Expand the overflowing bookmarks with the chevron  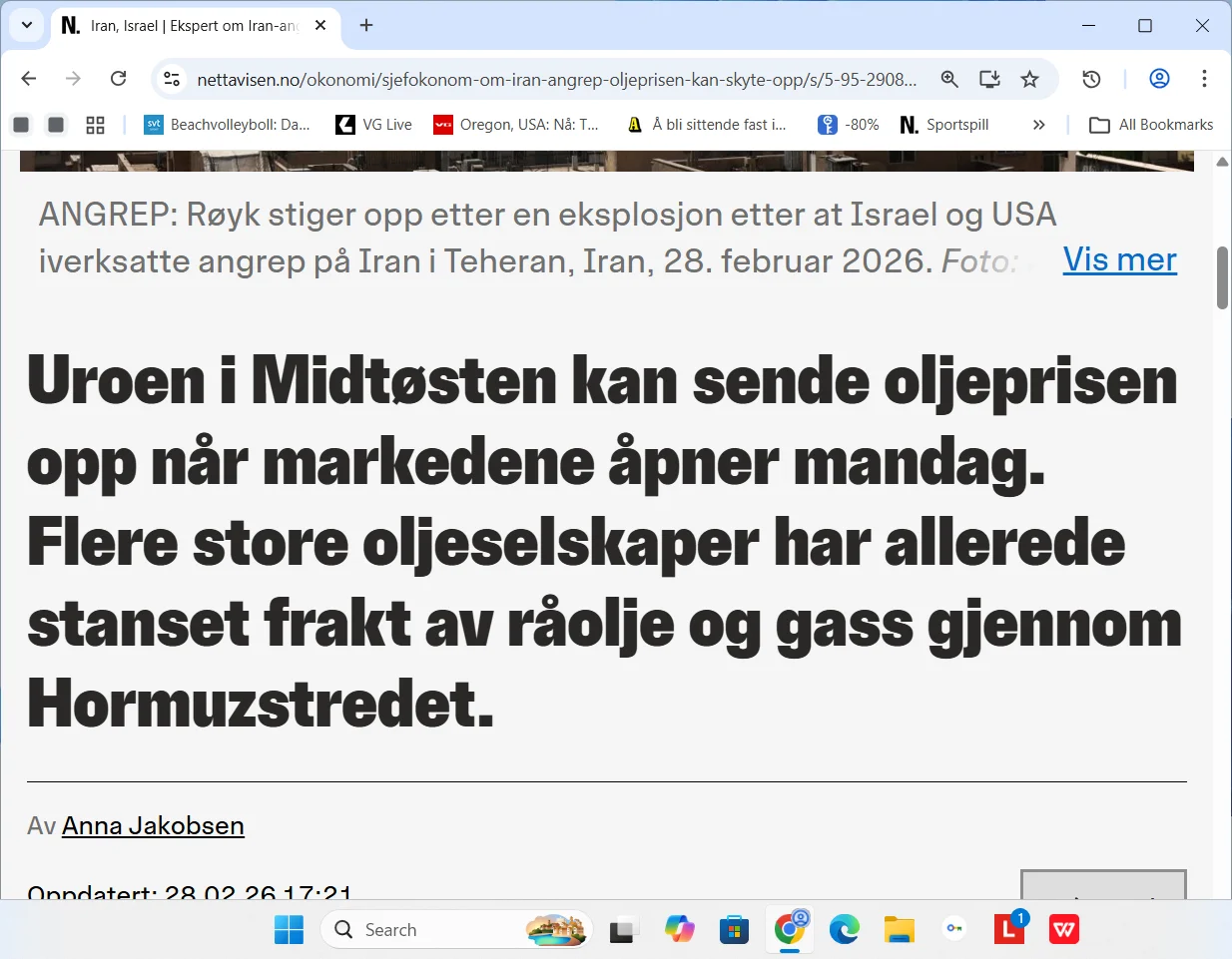1038,124
